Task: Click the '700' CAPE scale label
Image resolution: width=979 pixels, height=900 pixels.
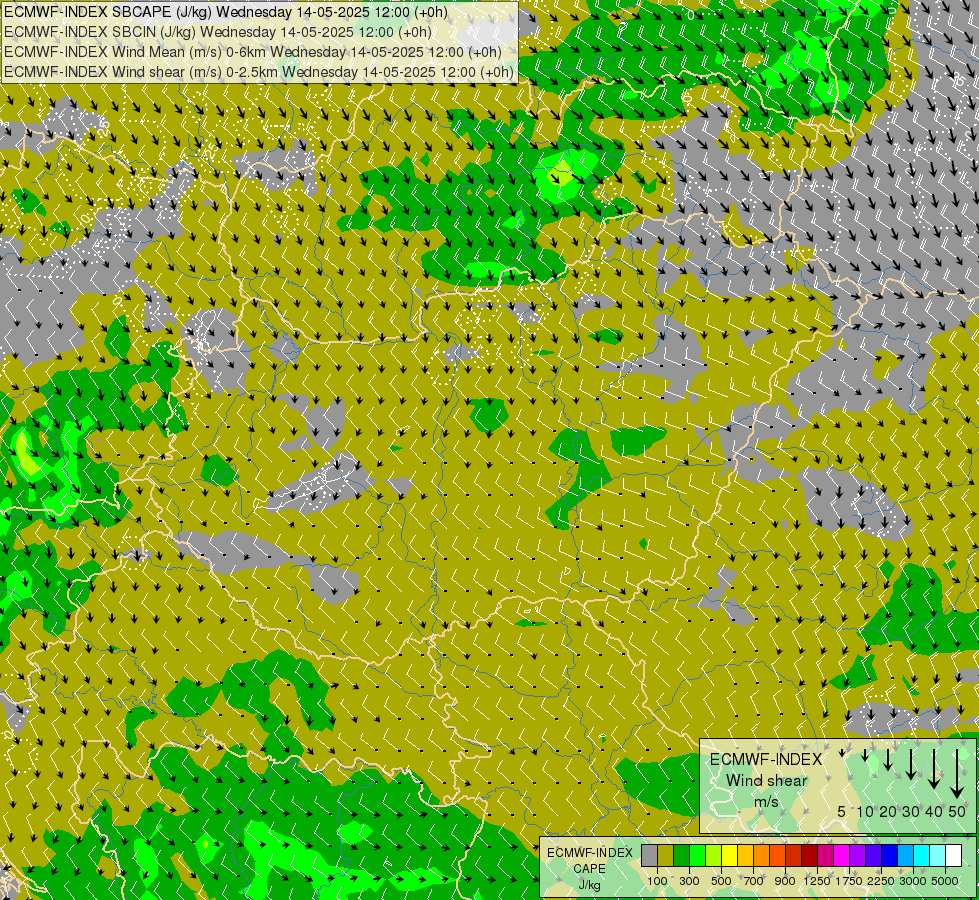Action: [754, 881]
